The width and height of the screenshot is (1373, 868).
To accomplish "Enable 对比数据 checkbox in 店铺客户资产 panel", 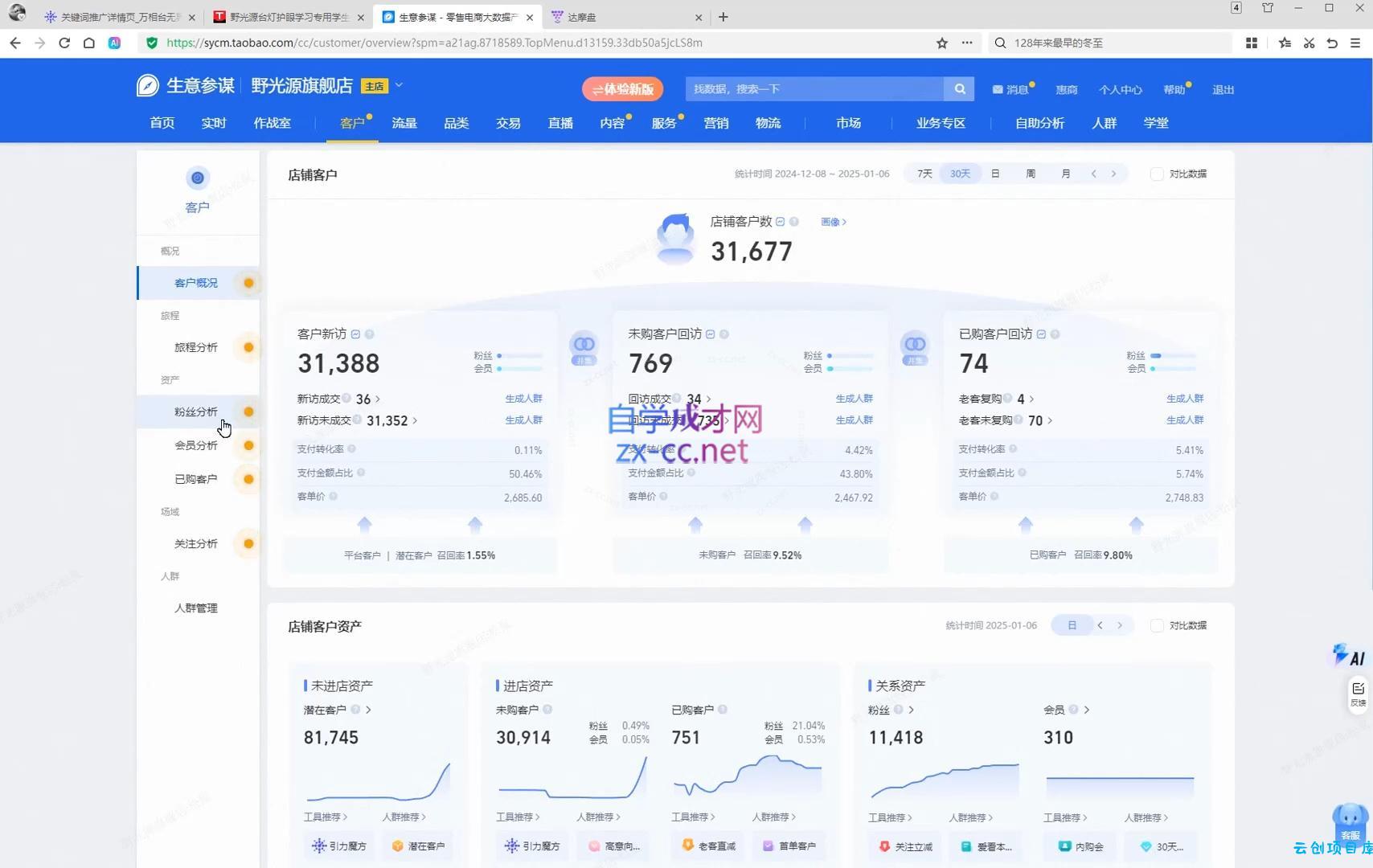I will pos(1157,625).
